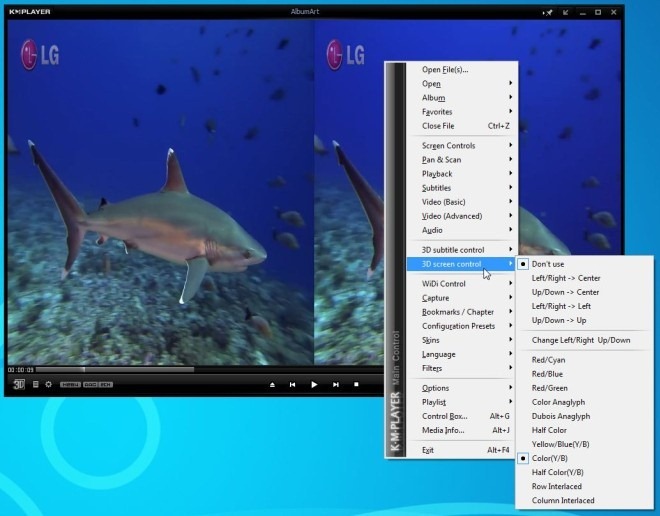Open the Options submenu

462,388
